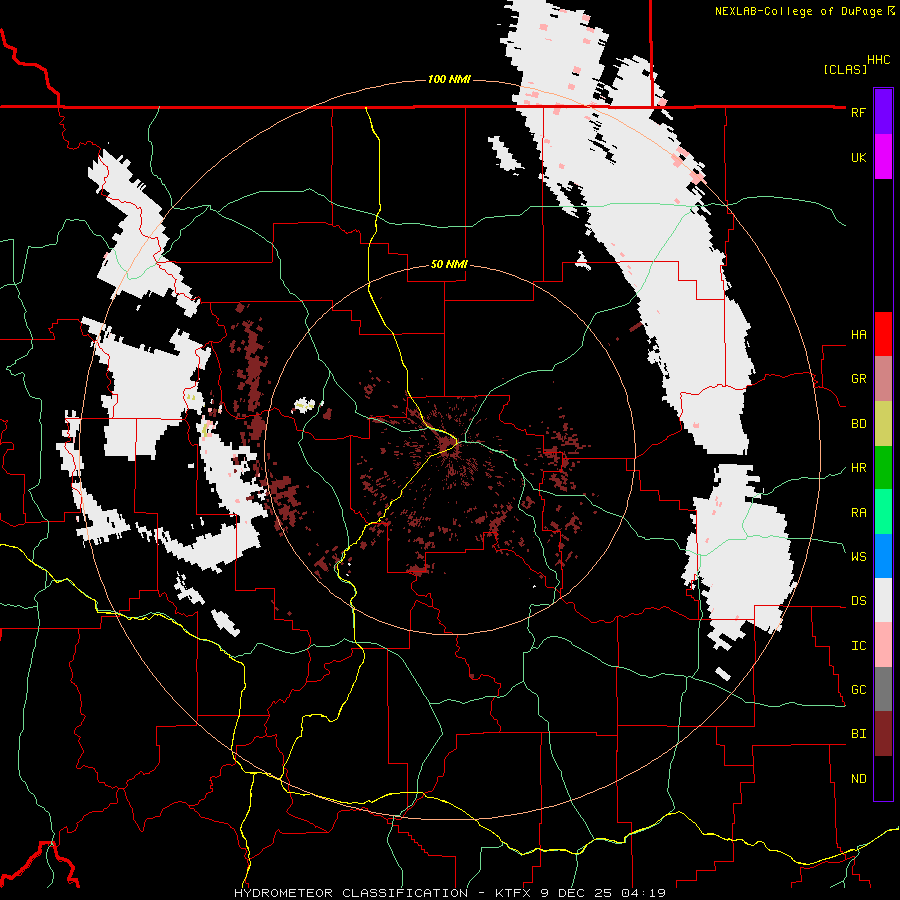Click the GR legend label
The image size is (900, 900).
[x=858, y=379]
